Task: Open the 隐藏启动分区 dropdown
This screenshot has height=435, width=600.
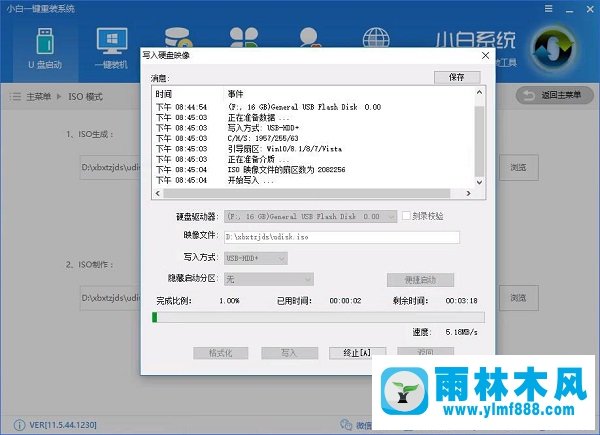Action: [269, 279]
